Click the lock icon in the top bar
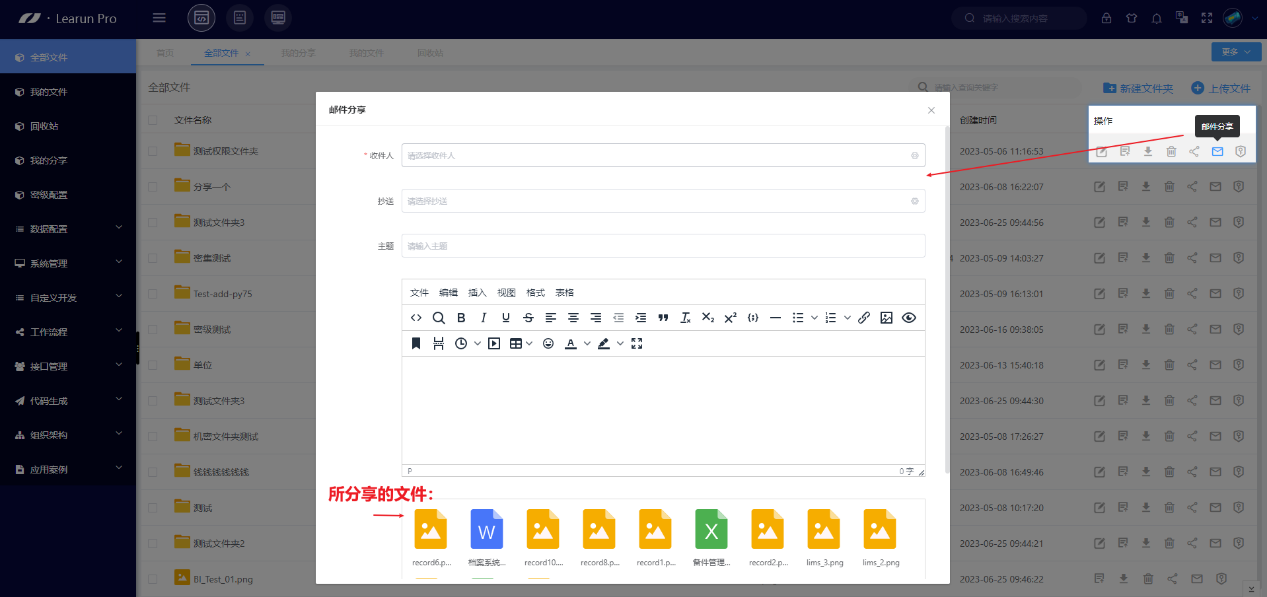Screen dimensions: 1267x597 pos(1106,18)
